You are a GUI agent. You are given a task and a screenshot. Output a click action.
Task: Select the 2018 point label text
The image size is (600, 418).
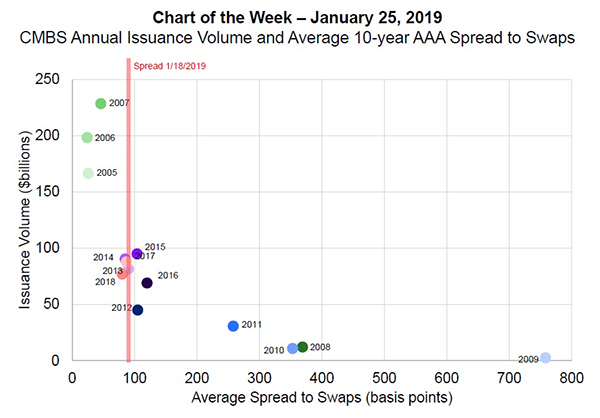(105, 282)
